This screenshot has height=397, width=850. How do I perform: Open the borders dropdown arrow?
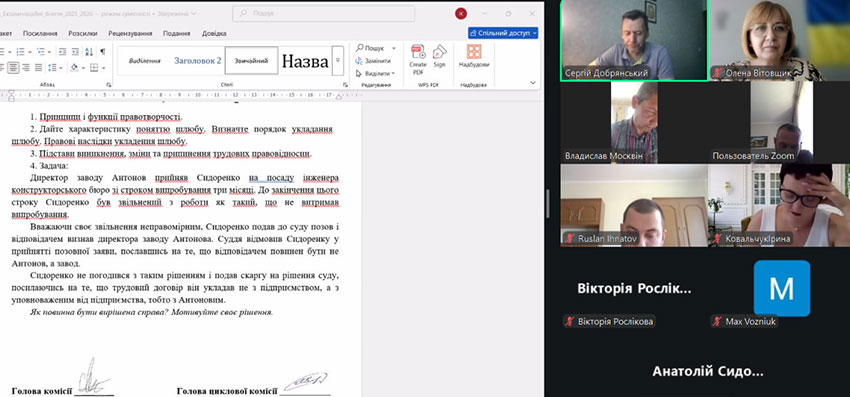coord(103,67)
